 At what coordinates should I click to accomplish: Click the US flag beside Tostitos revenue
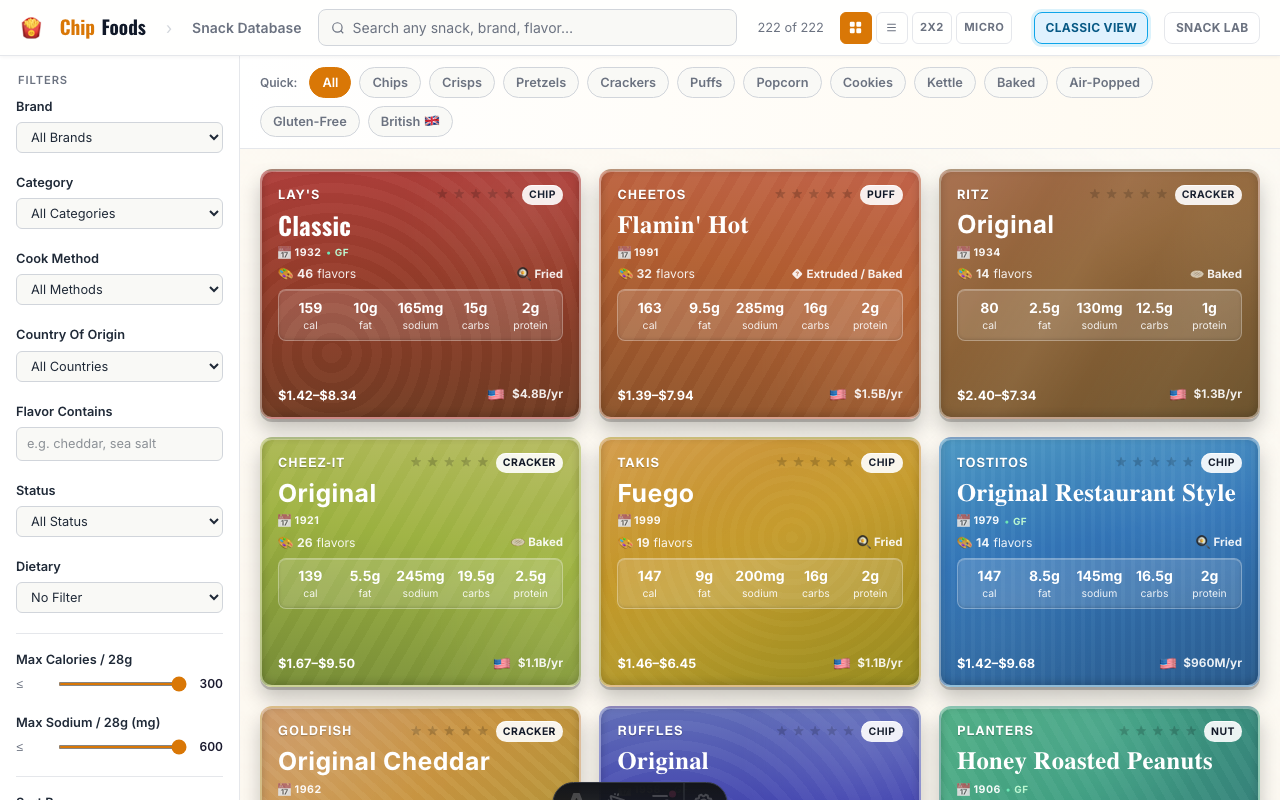coord(1168,663)
